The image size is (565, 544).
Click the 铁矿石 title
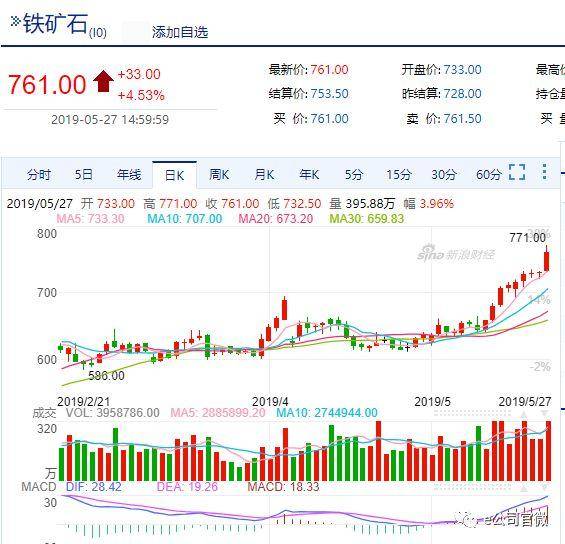coord(55,24)
